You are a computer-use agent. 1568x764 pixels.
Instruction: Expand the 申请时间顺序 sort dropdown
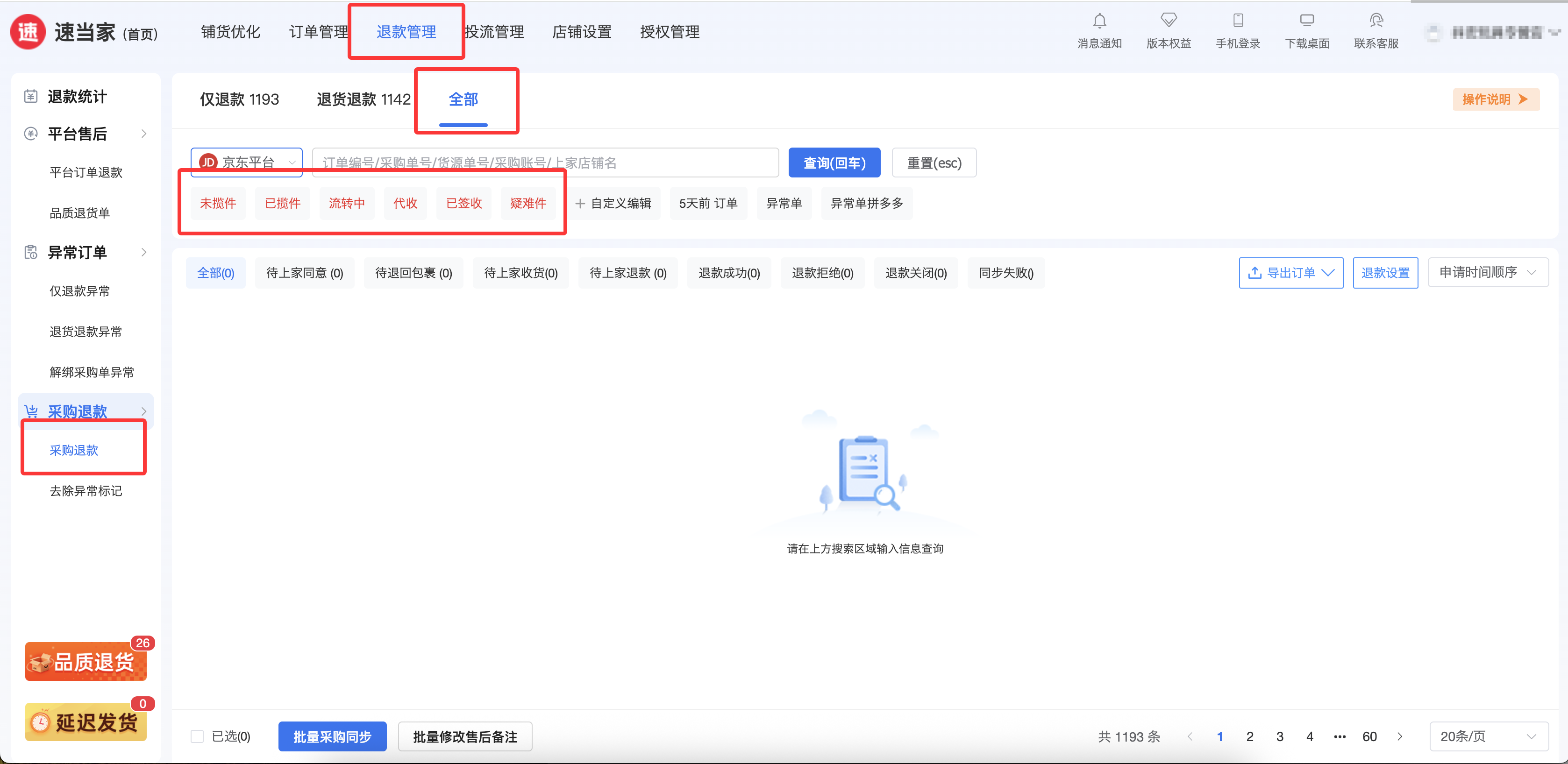(1487, 273)
